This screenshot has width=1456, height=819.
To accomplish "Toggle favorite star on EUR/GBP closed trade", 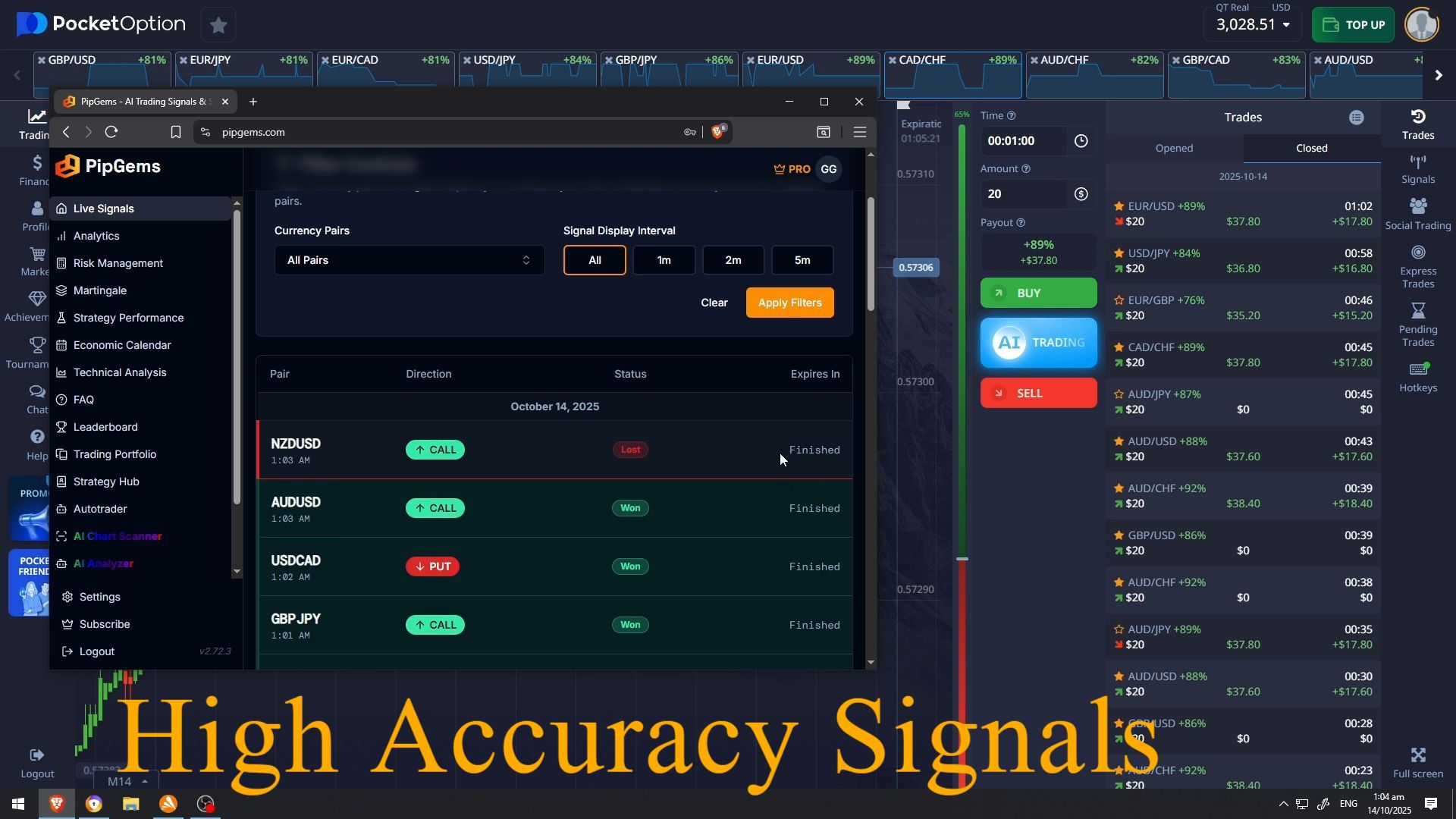I will (1119, 300).
